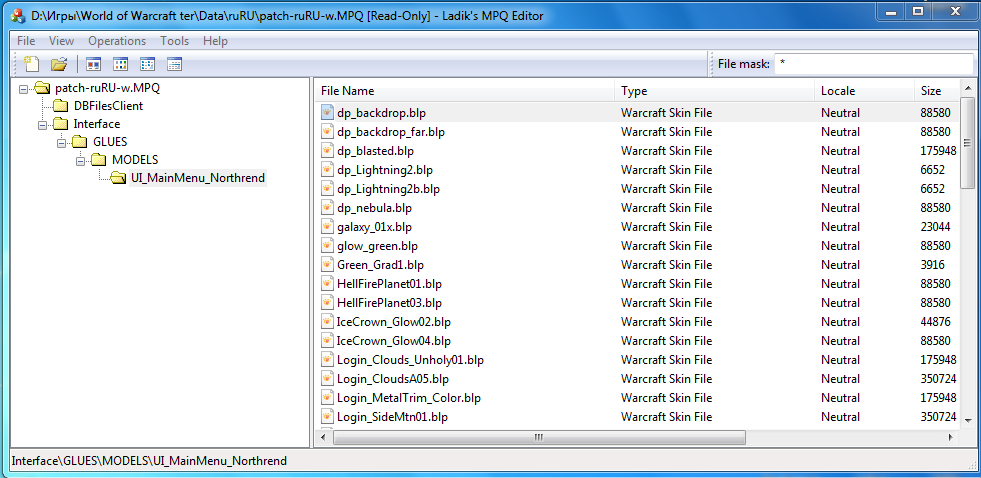Collapse the MODELS tree node

[80, 161]
